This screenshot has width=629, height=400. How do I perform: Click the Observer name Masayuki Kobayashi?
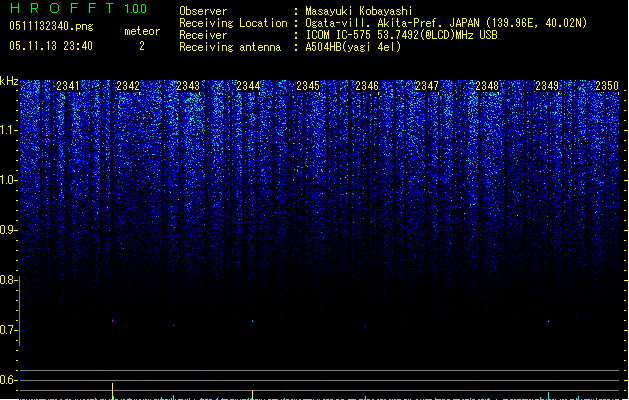[x=359, y=11]
